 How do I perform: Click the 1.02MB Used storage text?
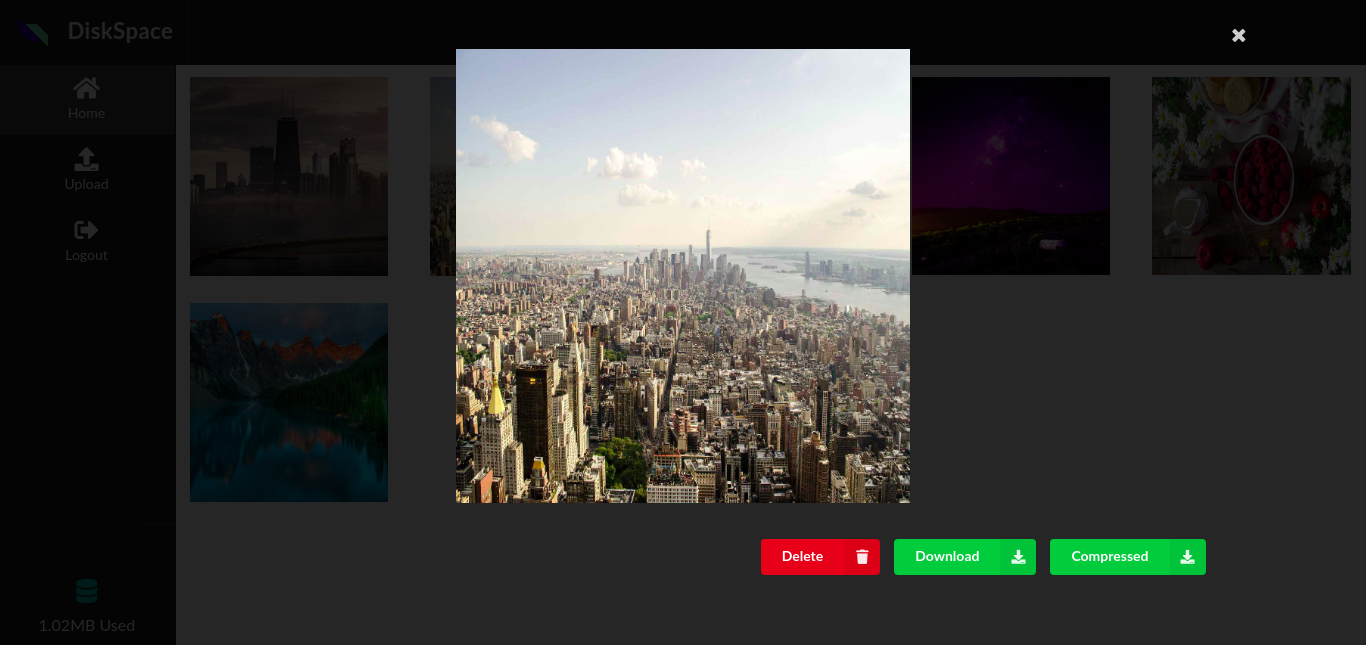click(x=87, y=626)
